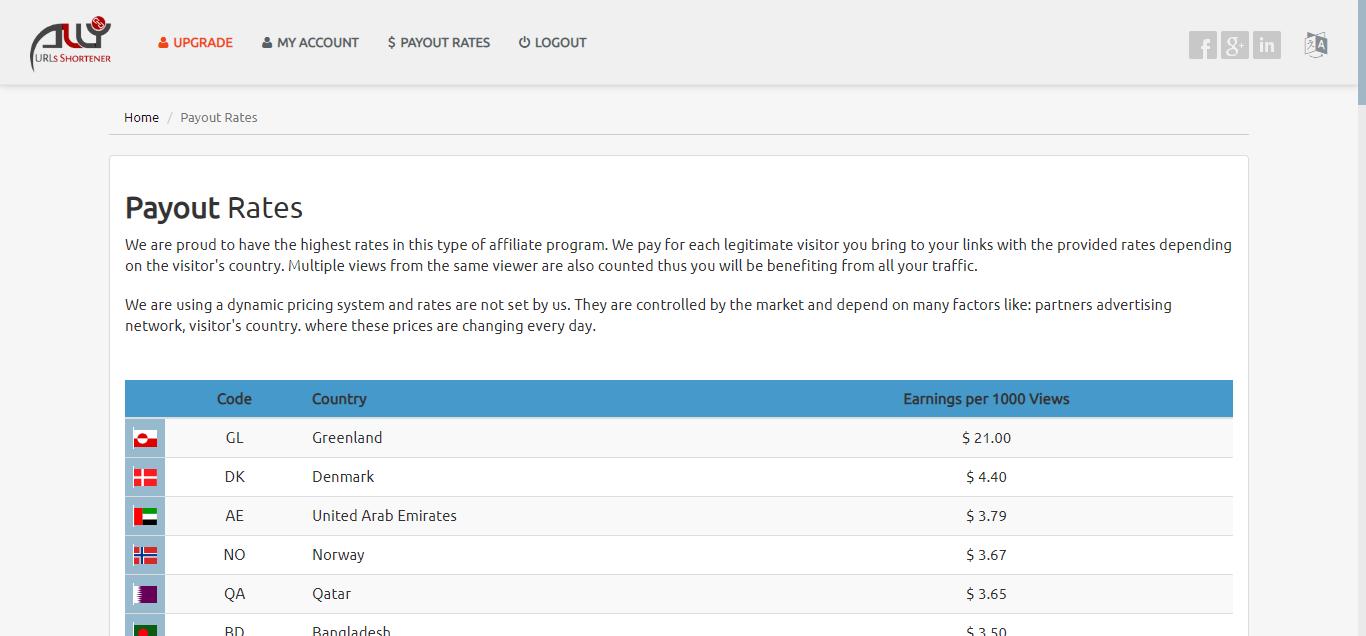Open the LinkedIn social icon
The height and width of the screenshot is (636, 1366).
1267,45
